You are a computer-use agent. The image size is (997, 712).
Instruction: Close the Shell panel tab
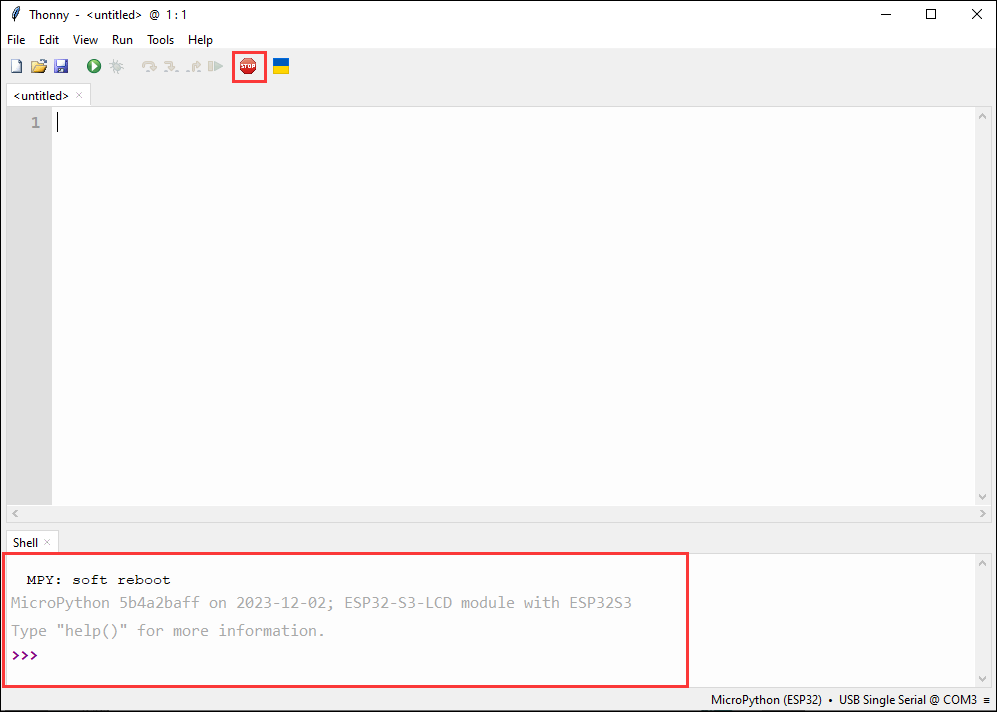[47, 543]
